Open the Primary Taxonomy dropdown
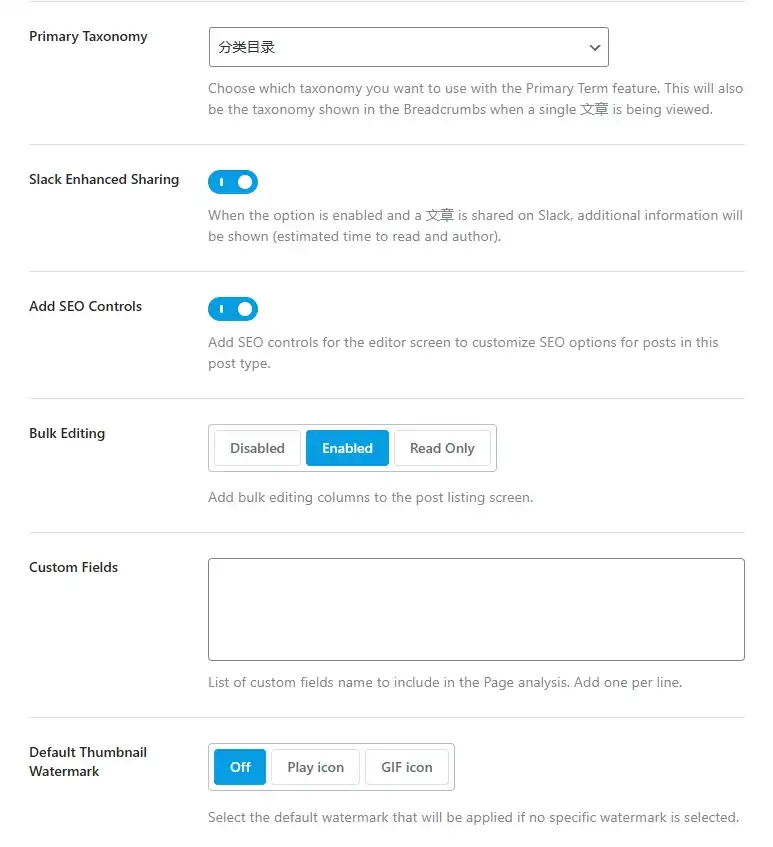Image resolution: width=773 pixels, height=847 pixels. click(x=408, y=47)
